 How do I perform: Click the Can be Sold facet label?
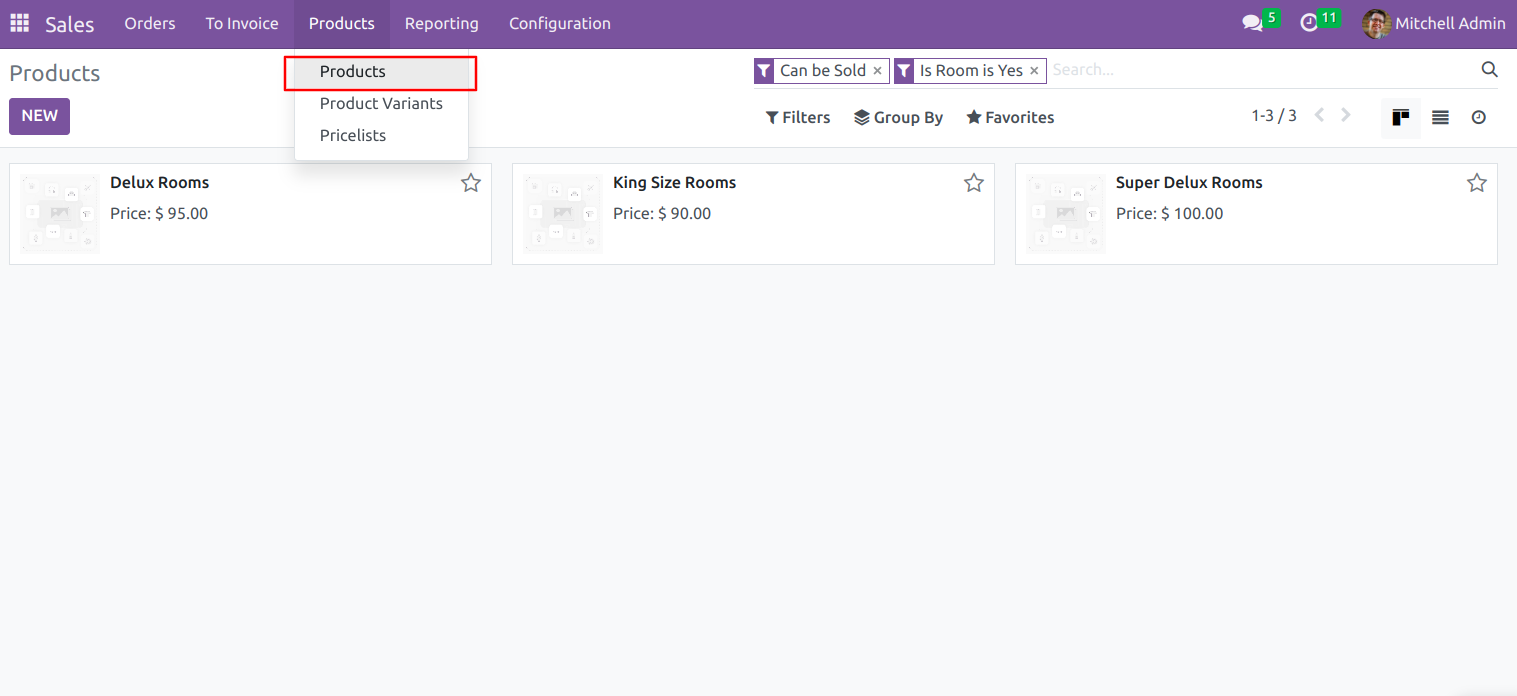(823, 70)
